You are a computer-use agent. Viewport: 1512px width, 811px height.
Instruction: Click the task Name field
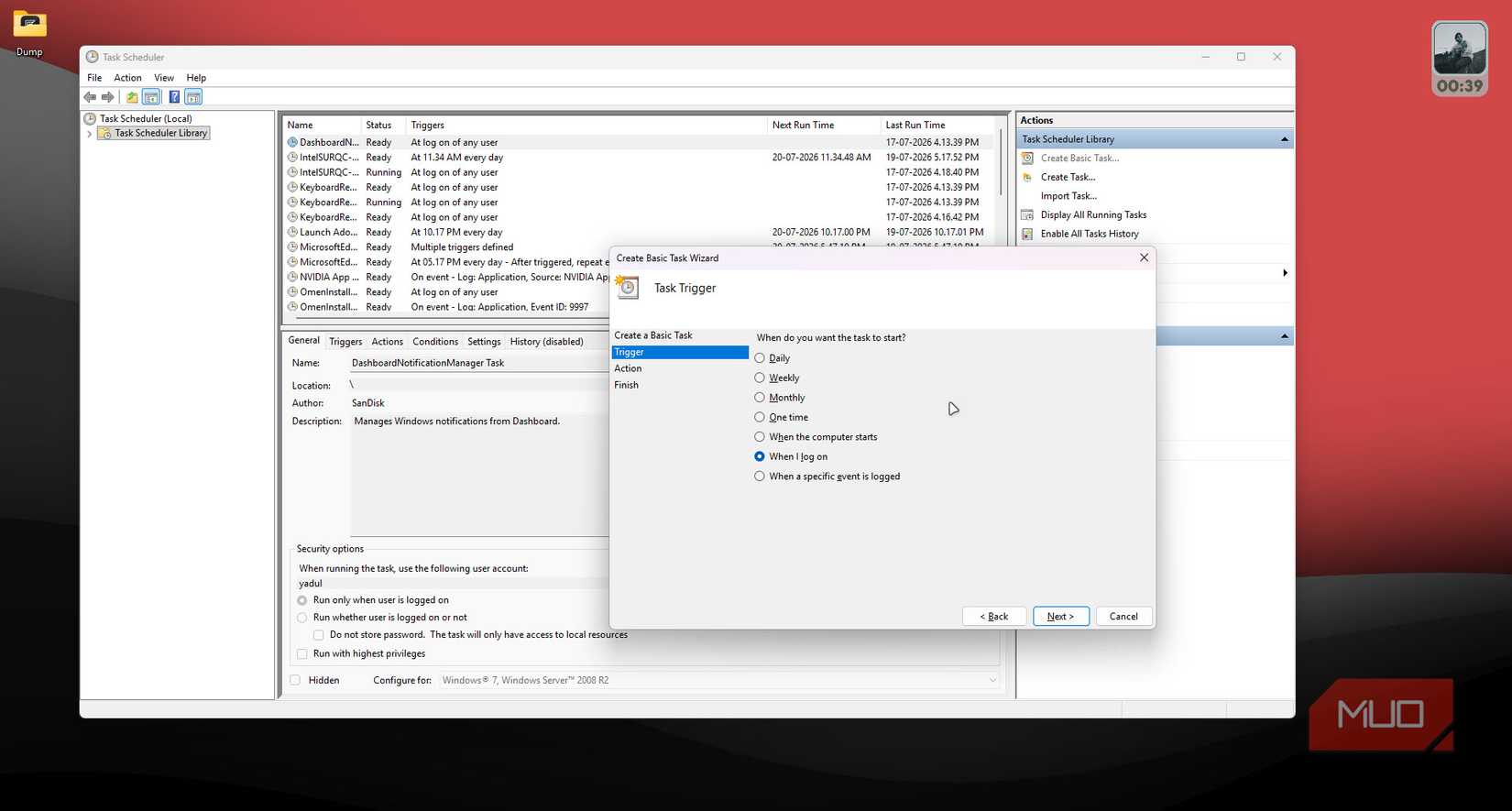point(478,363)
